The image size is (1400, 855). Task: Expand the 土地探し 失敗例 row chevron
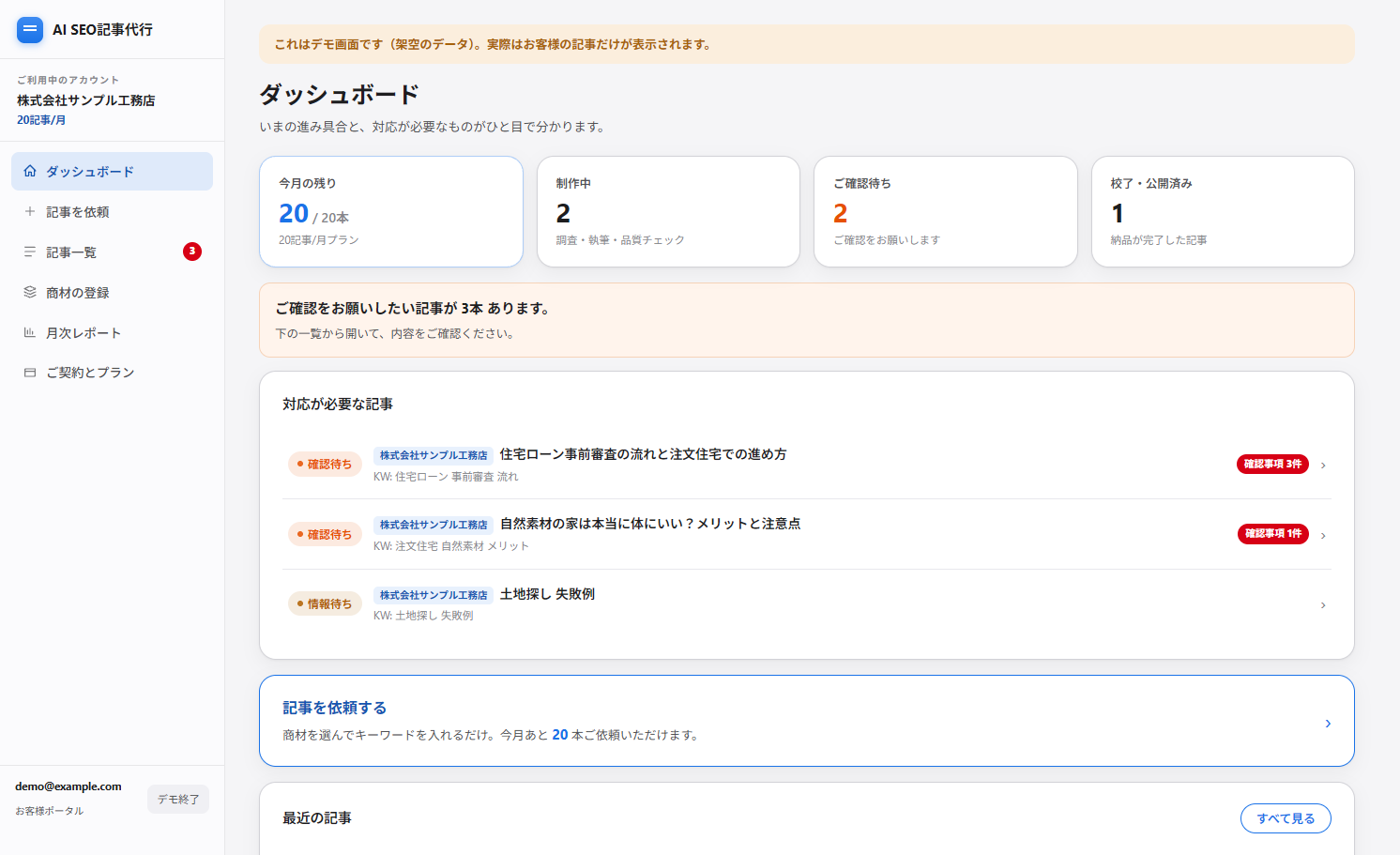pyautogui.click(x=1323, y=604)
